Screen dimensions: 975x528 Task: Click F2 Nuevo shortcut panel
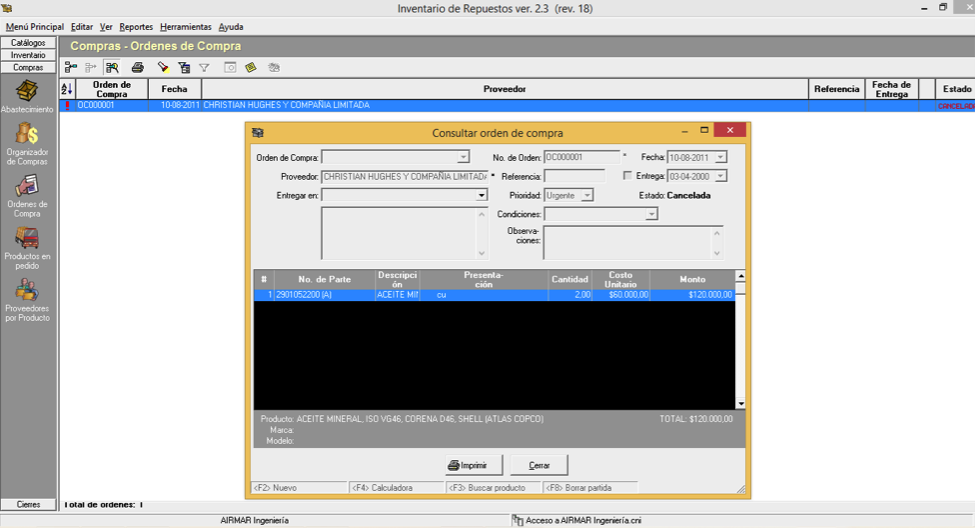pos(298,488)
